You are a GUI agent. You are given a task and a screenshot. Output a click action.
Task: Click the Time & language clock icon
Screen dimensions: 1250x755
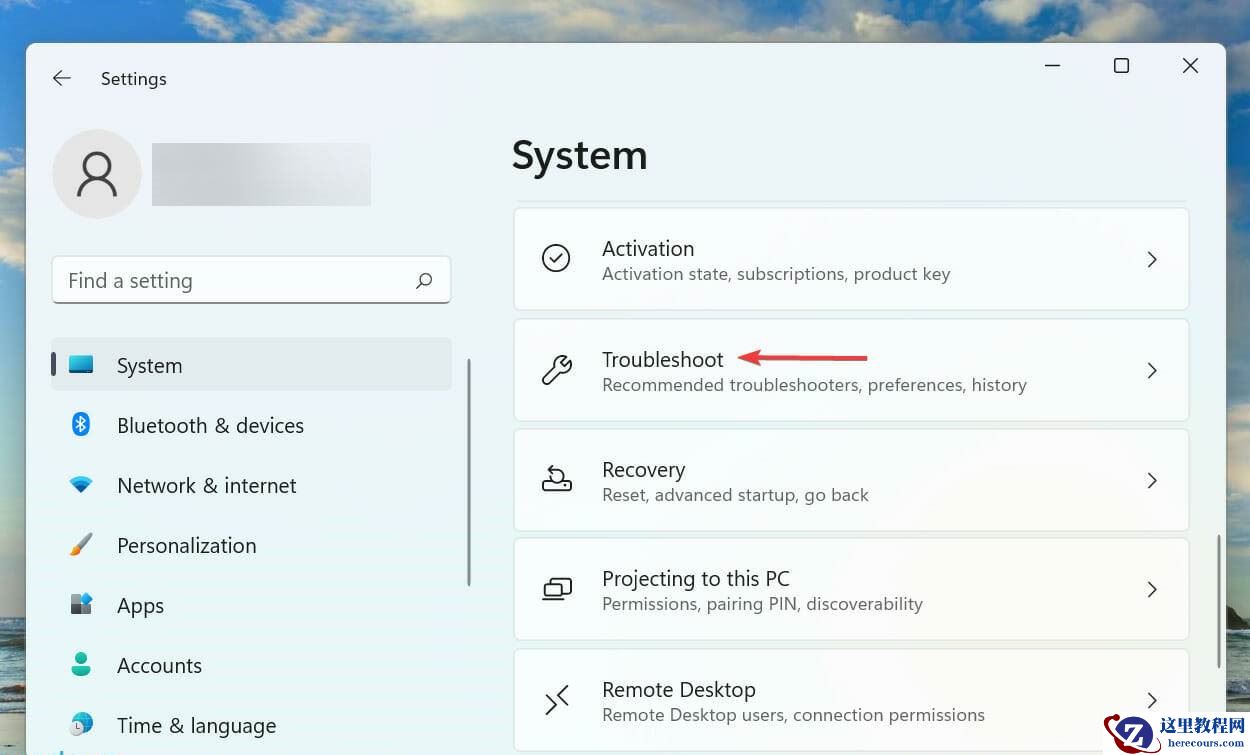pos(81,725)
